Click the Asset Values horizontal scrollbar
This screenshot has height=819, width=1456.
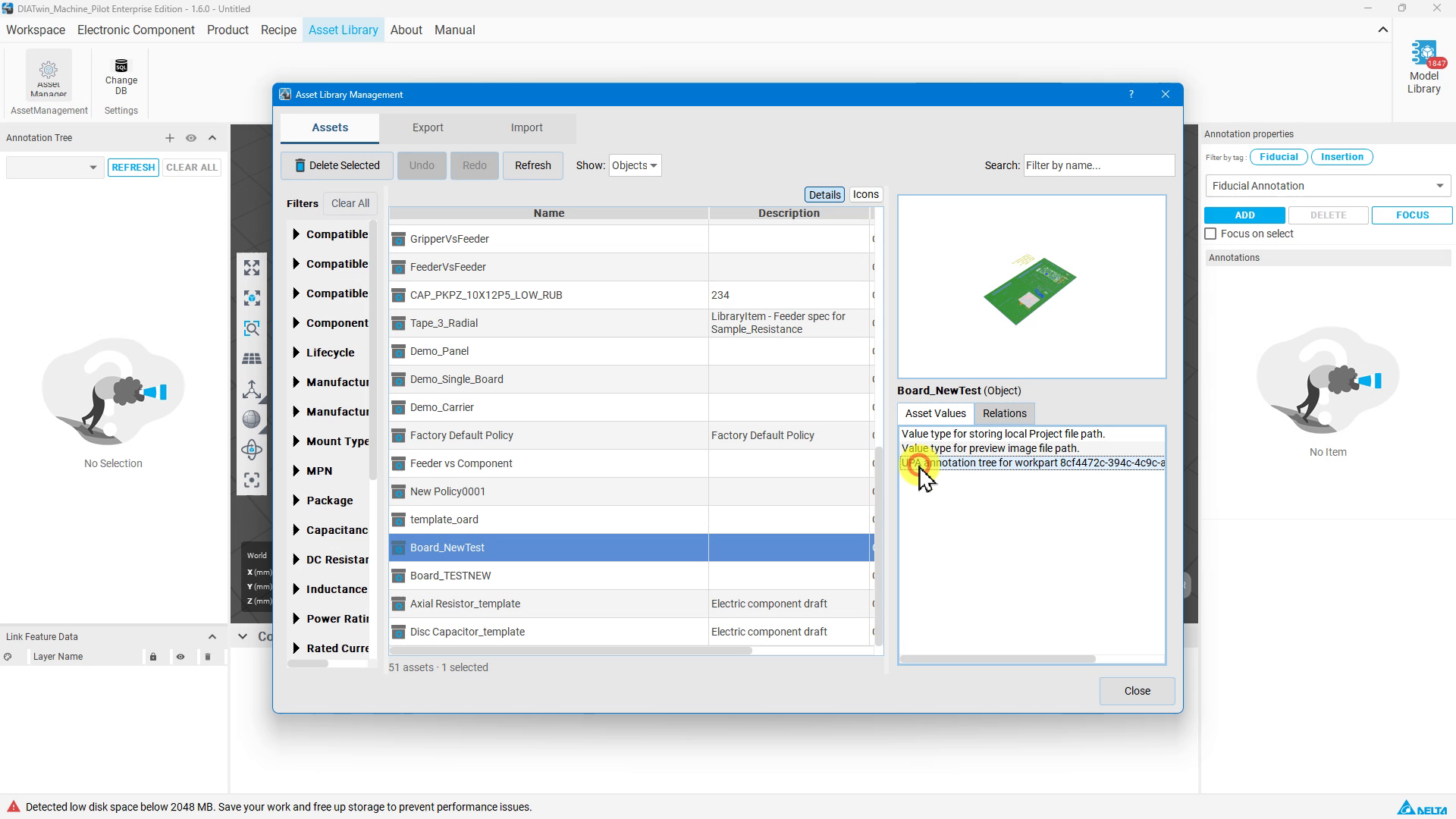click(x=998, y=659)
